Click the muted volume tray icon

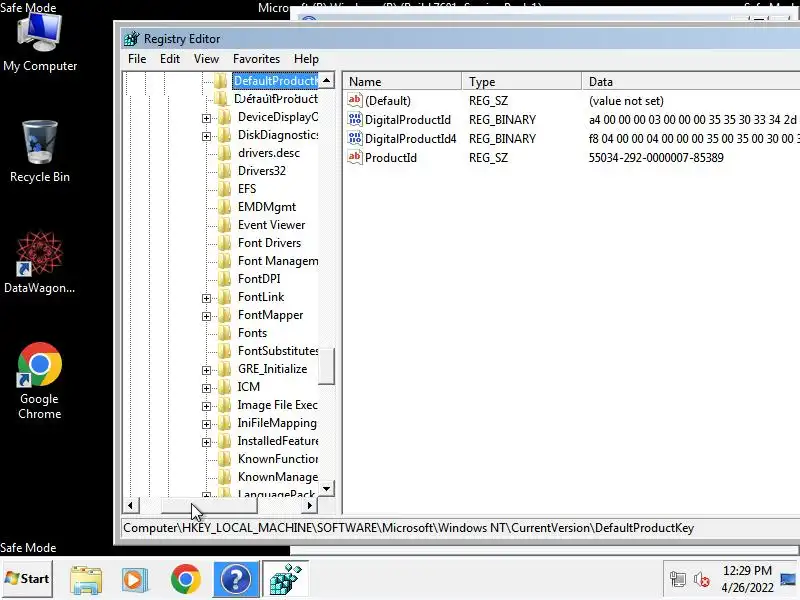pos(702,580)
